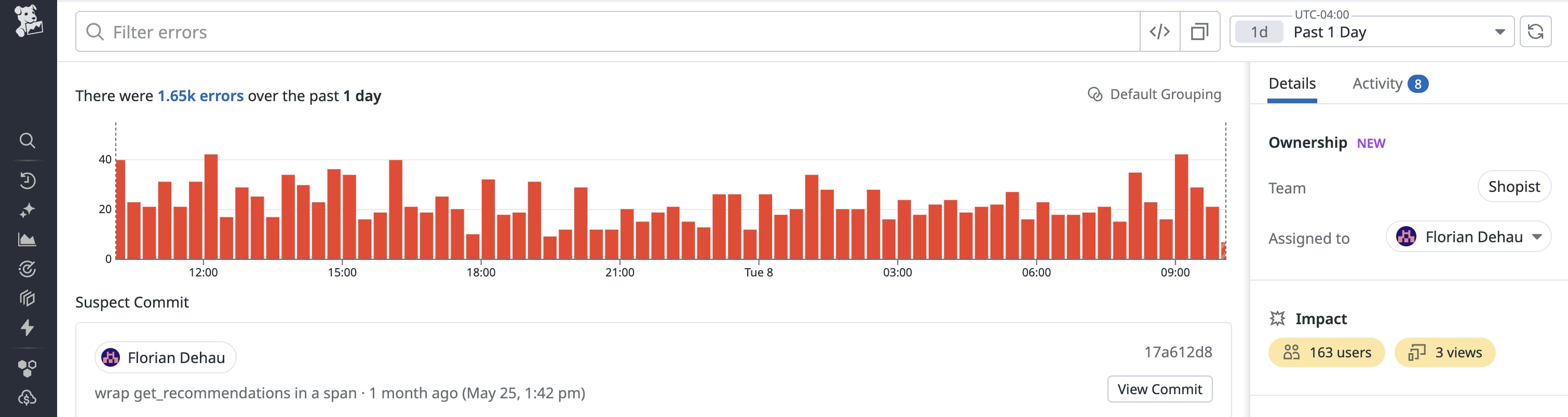Open the Default Grouping selector
Screen dimensions: 1568x417
(1154, 94)
